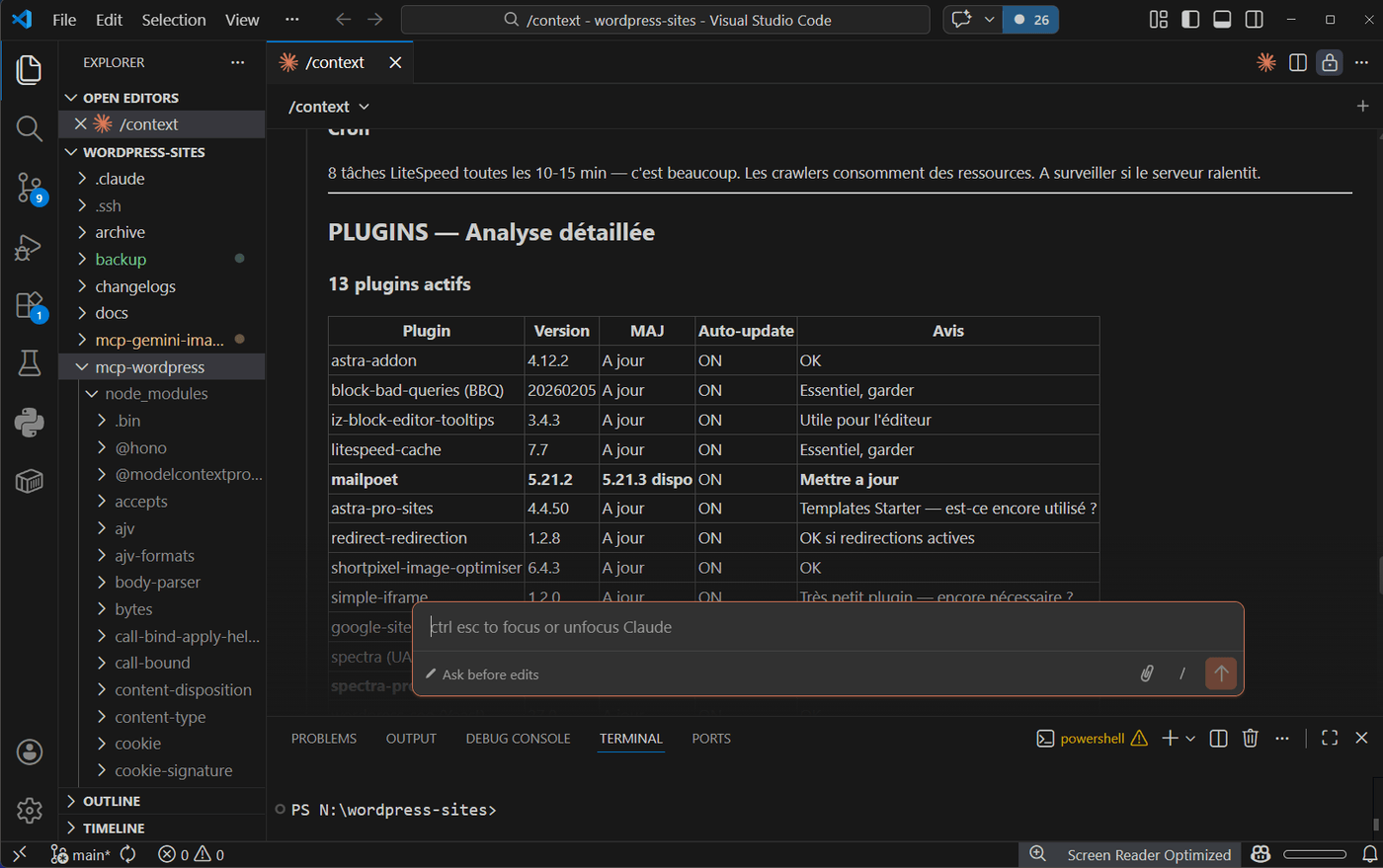Toggle the primary sidebar visibility
The height and width of the screenshot is (868, 1383).
1189,18
